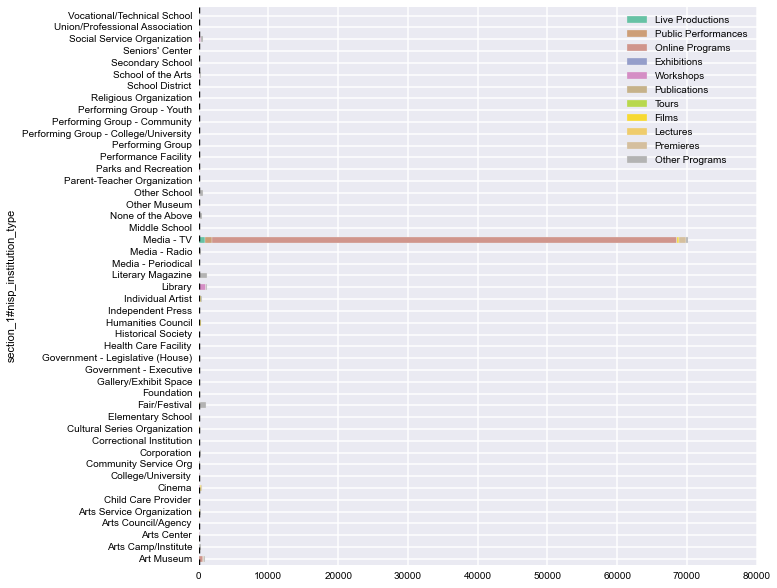Click the Health Care Facility label

coord(147,346)
